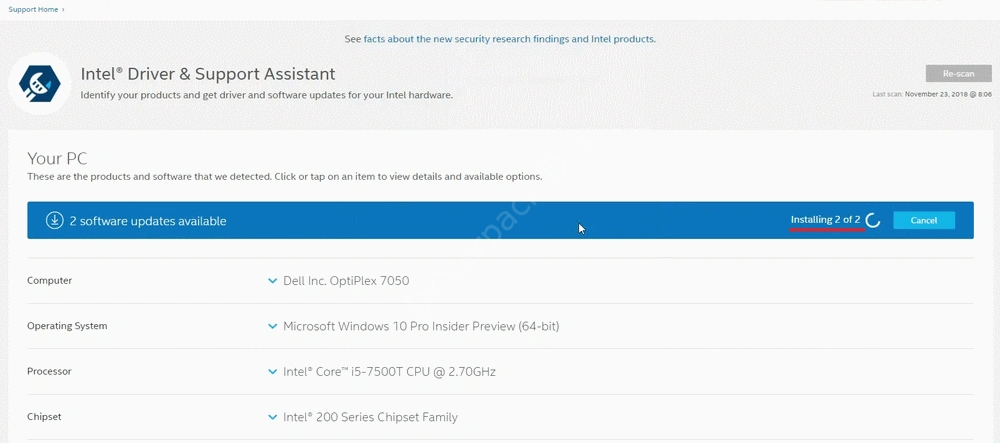Open the security research findings facts link
This screenshot has width=1000, height=443.
(x=509, y=39)
